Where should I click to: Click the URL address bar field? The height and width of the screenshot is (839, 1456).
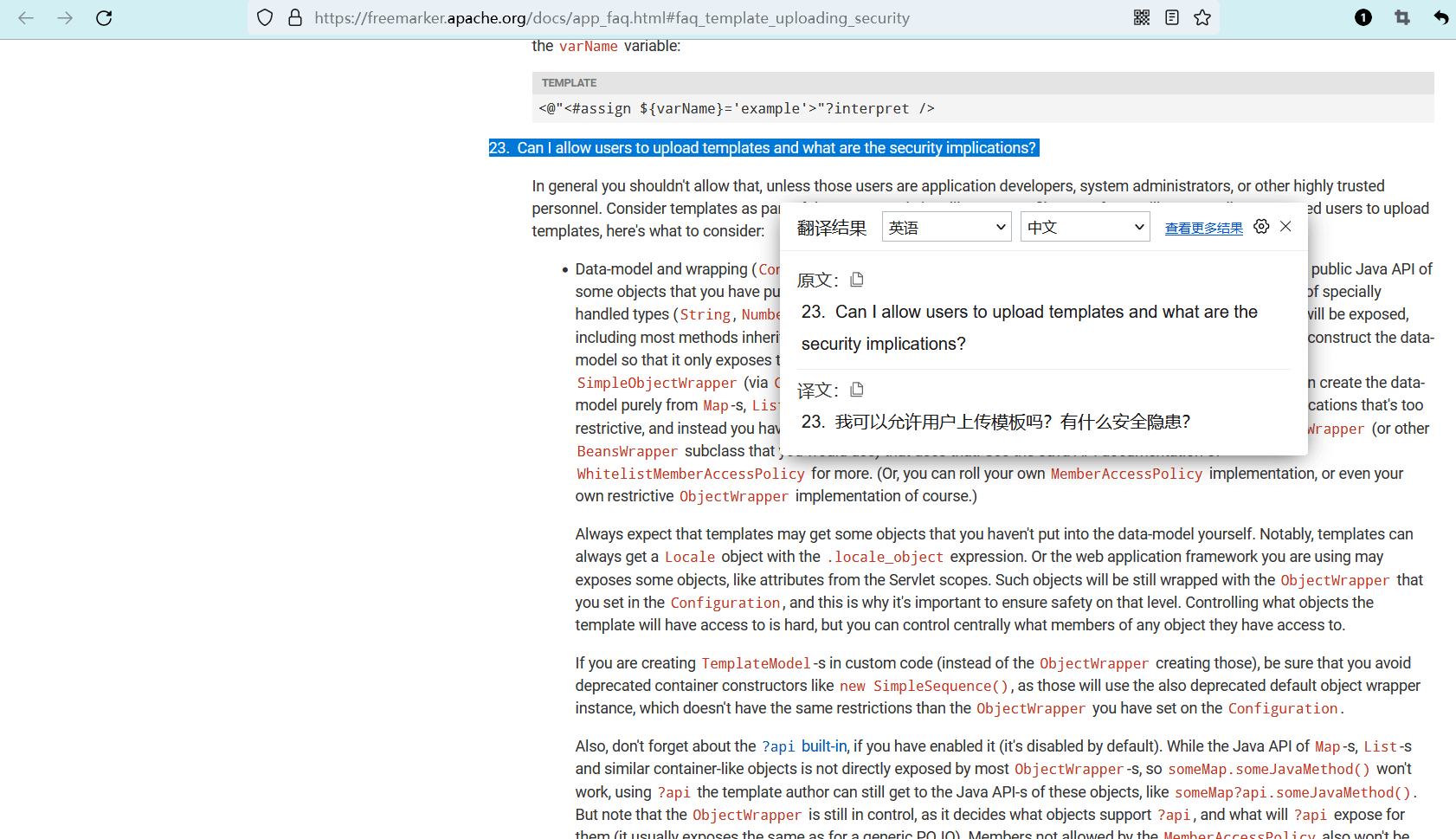pos(693,18)
